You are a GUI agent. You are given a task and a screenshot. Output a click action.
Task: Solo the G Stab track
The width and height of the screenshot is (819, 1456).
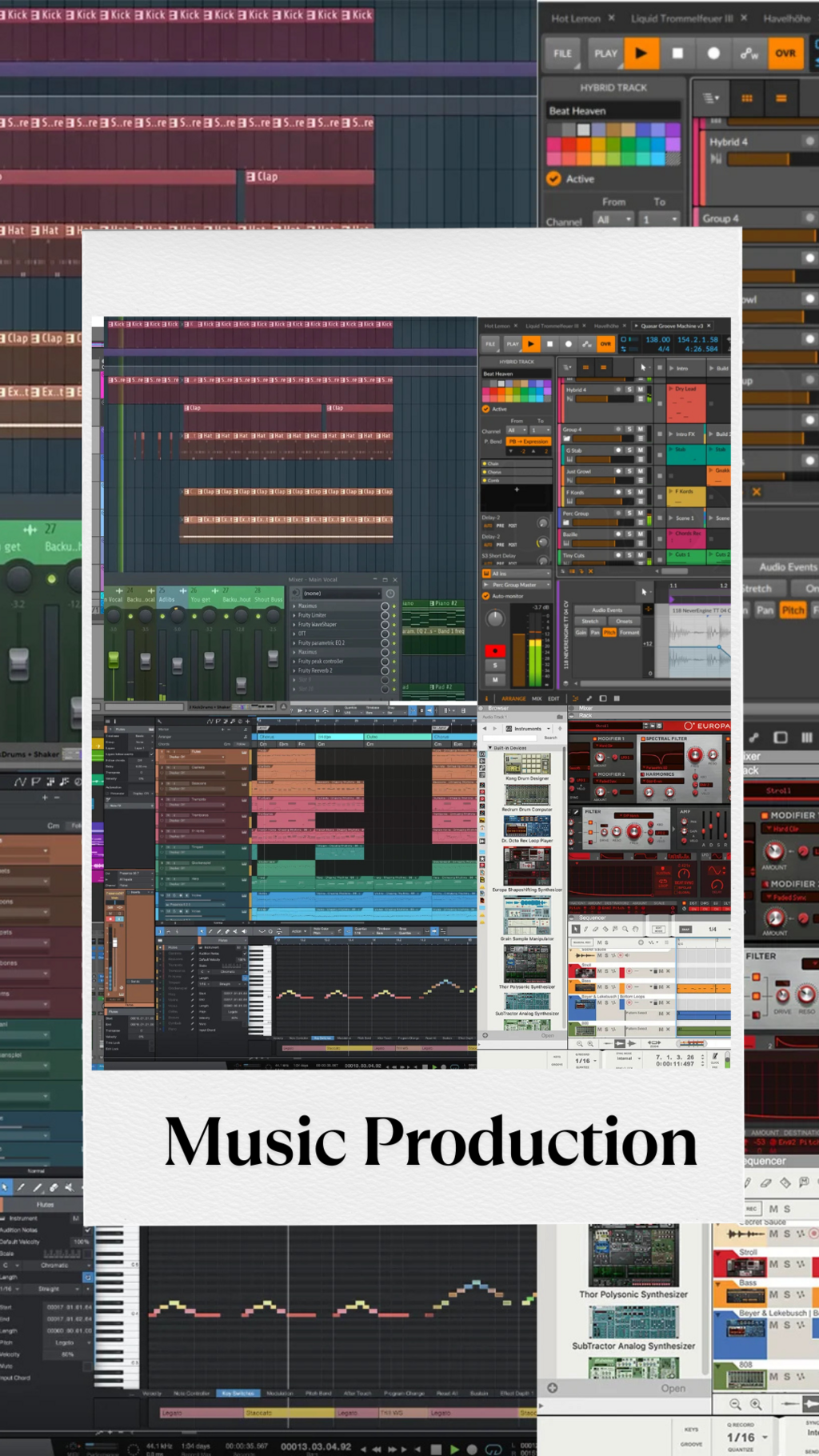[629, 450]
